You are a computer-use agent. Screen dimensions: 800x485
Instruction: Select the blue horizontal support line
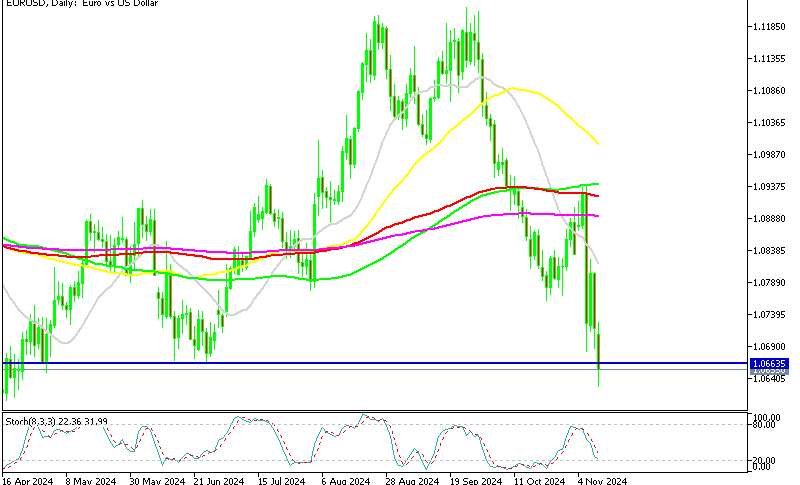pyautogui.click(x=375, y=363)
